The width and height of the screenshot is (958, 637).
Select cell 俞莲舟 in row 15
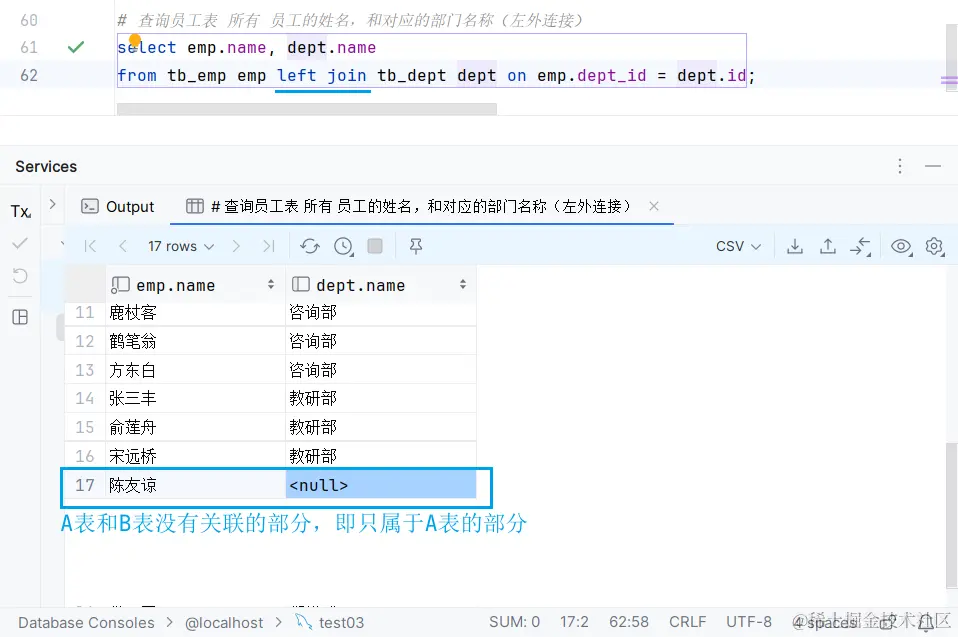pyautogui.click(x=195, y=427)
